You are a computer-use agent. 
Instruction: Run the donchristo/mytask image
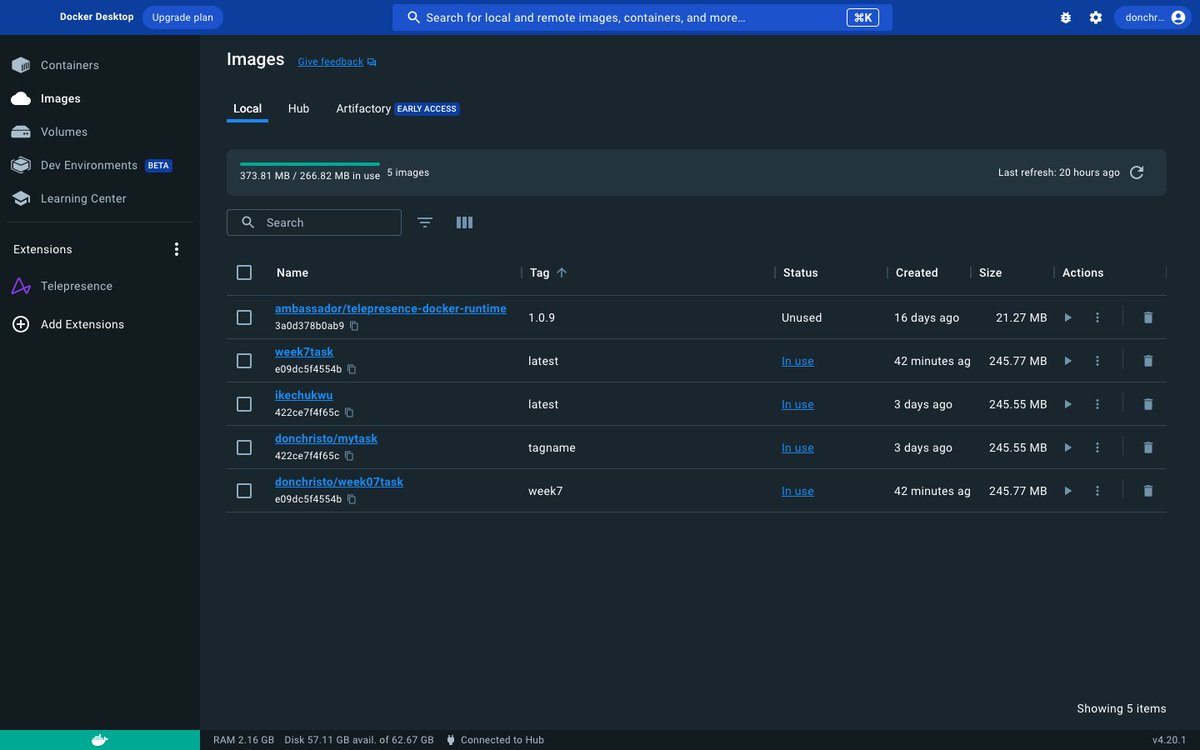1068,448
